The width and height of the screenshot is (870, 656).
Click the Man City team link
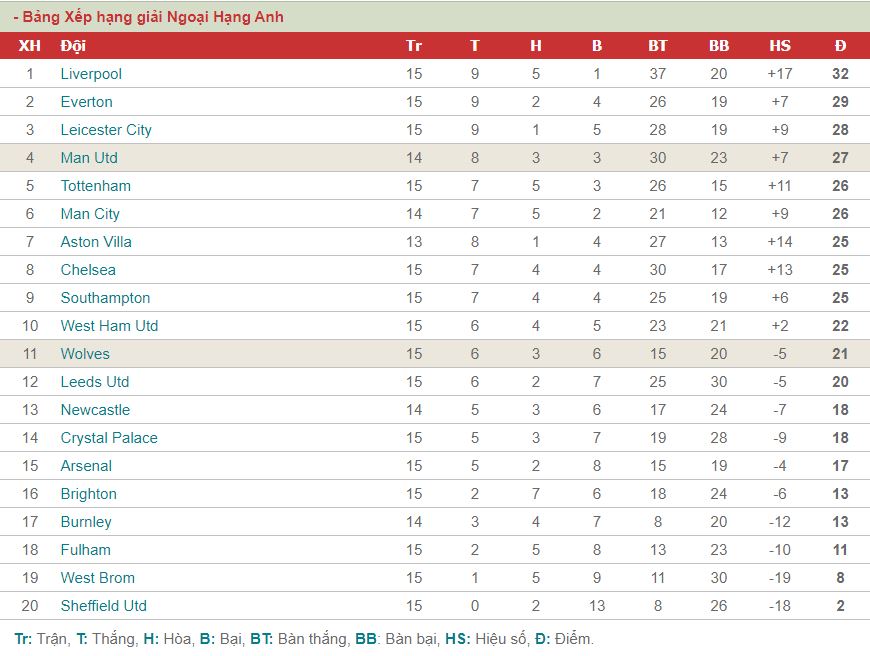90,214
